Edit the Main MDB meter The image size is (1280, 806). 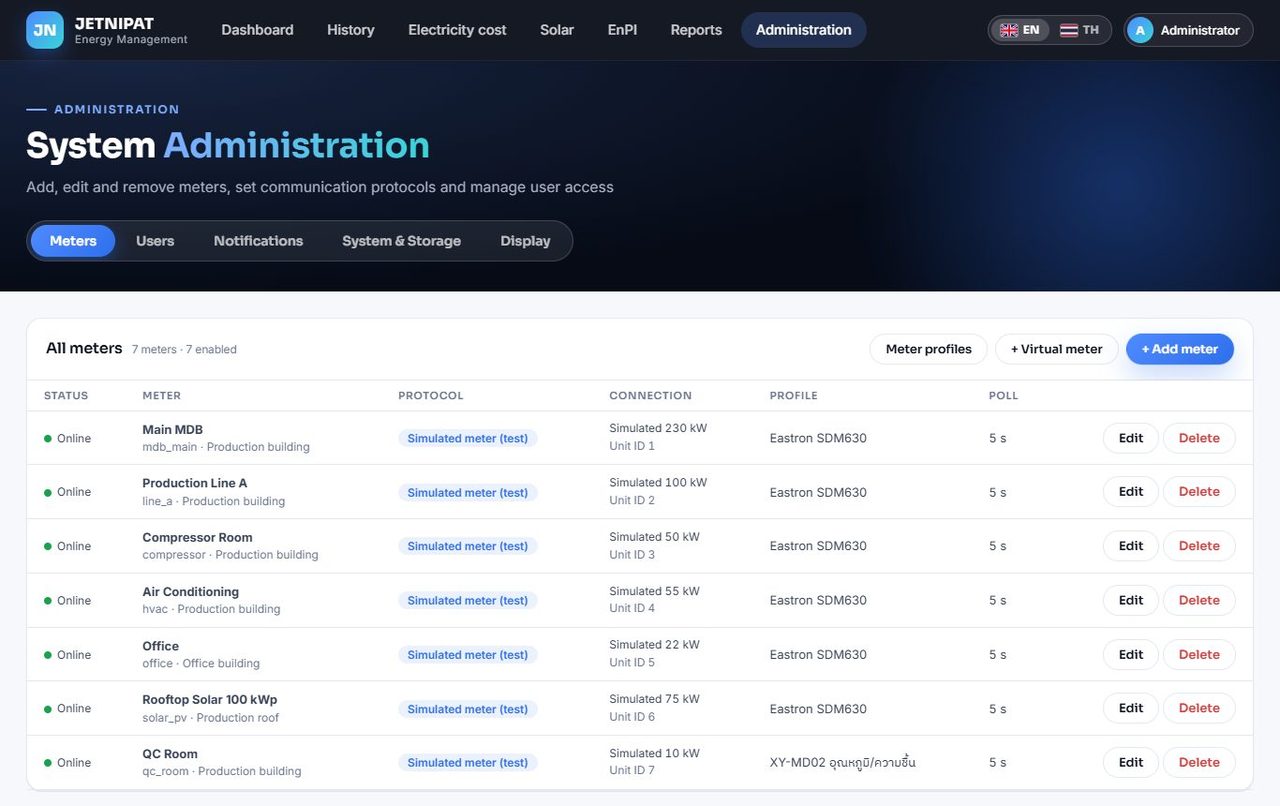pos(1131,438)
